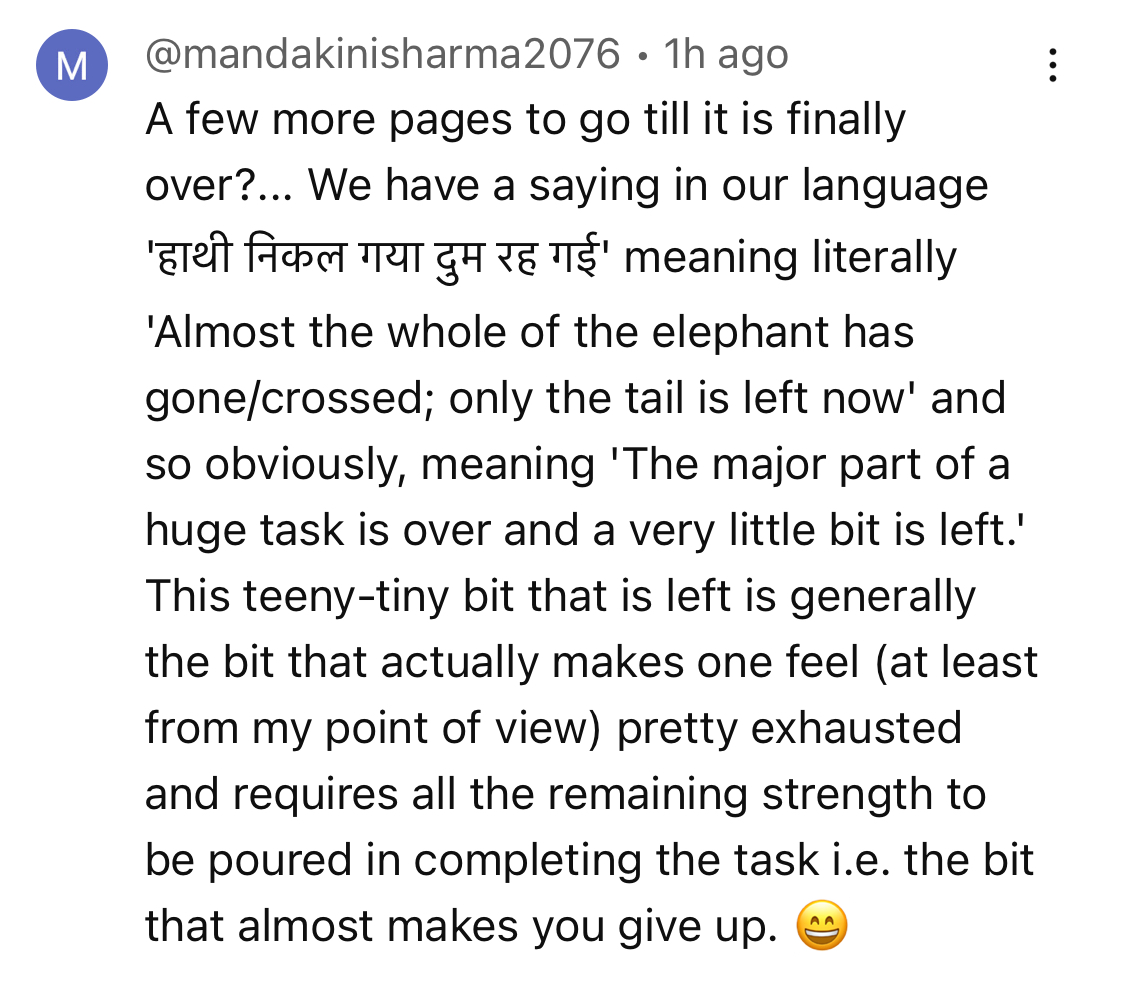Click the parenthetical '(at least' text

click(956, 662)
